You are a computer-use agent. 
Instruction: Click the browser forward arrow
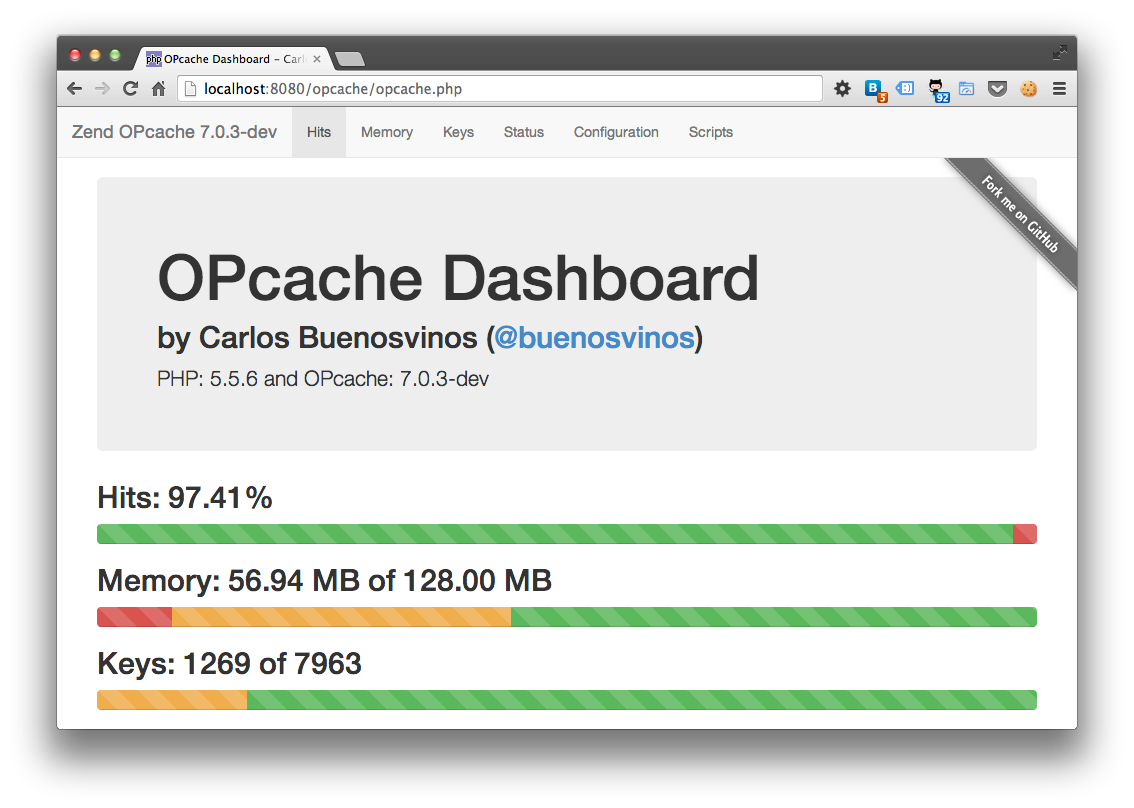(x=103, y=88)
